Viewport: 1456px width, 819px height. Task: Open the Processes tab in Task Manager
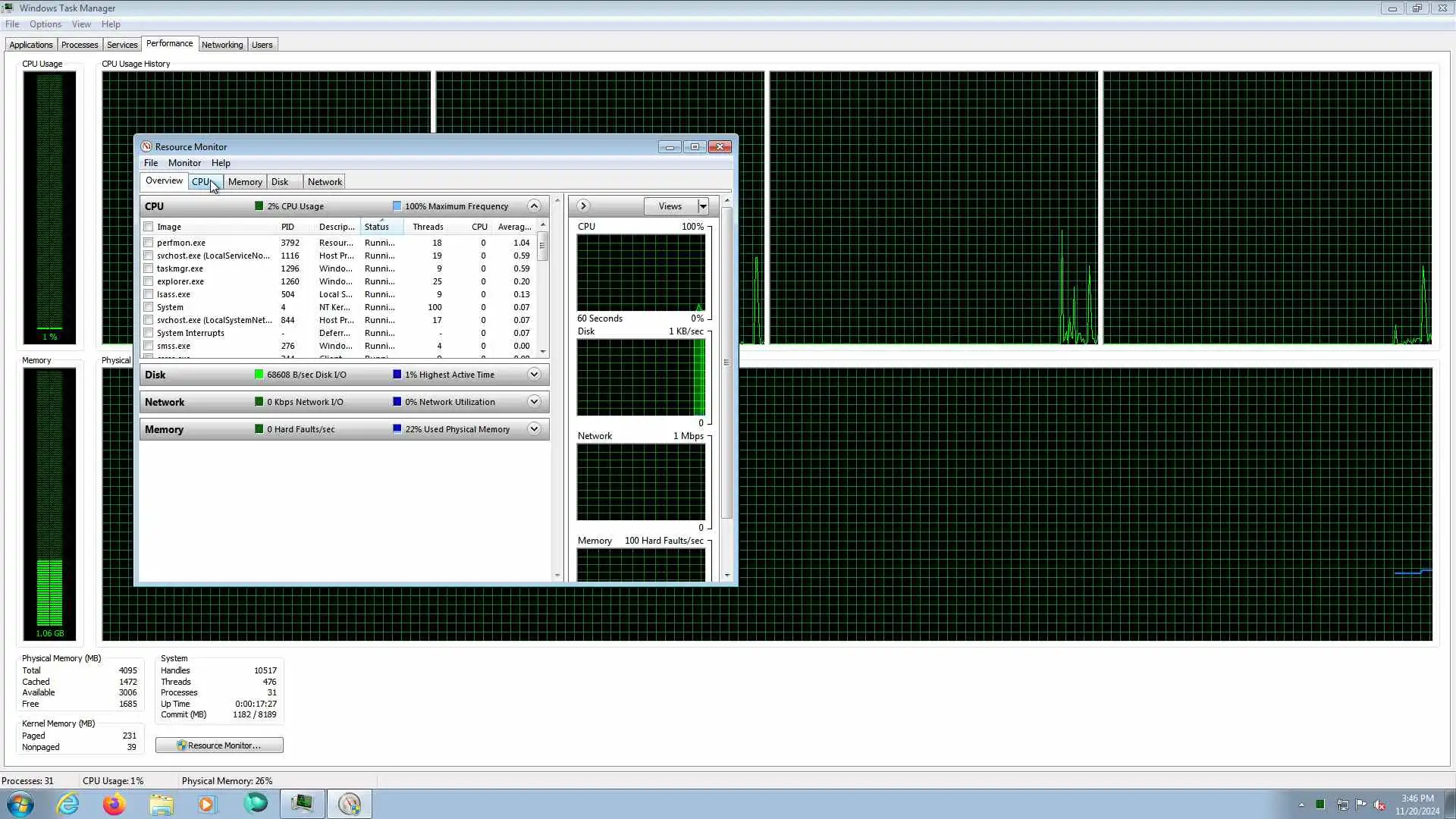80,45
